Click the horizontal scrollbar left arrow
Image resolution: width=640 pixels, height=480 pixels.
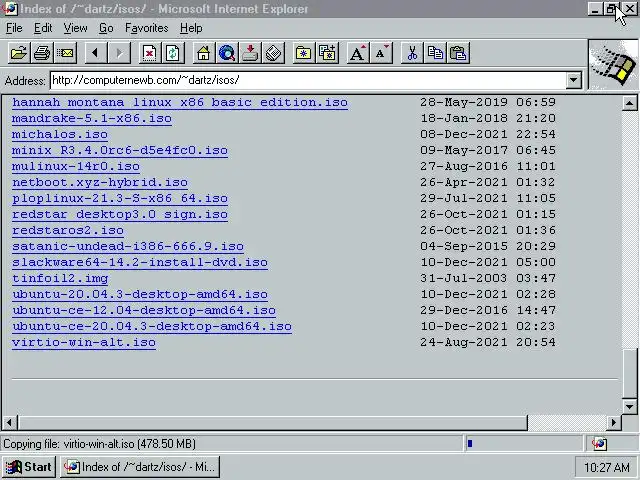click(x=10, y=422)
